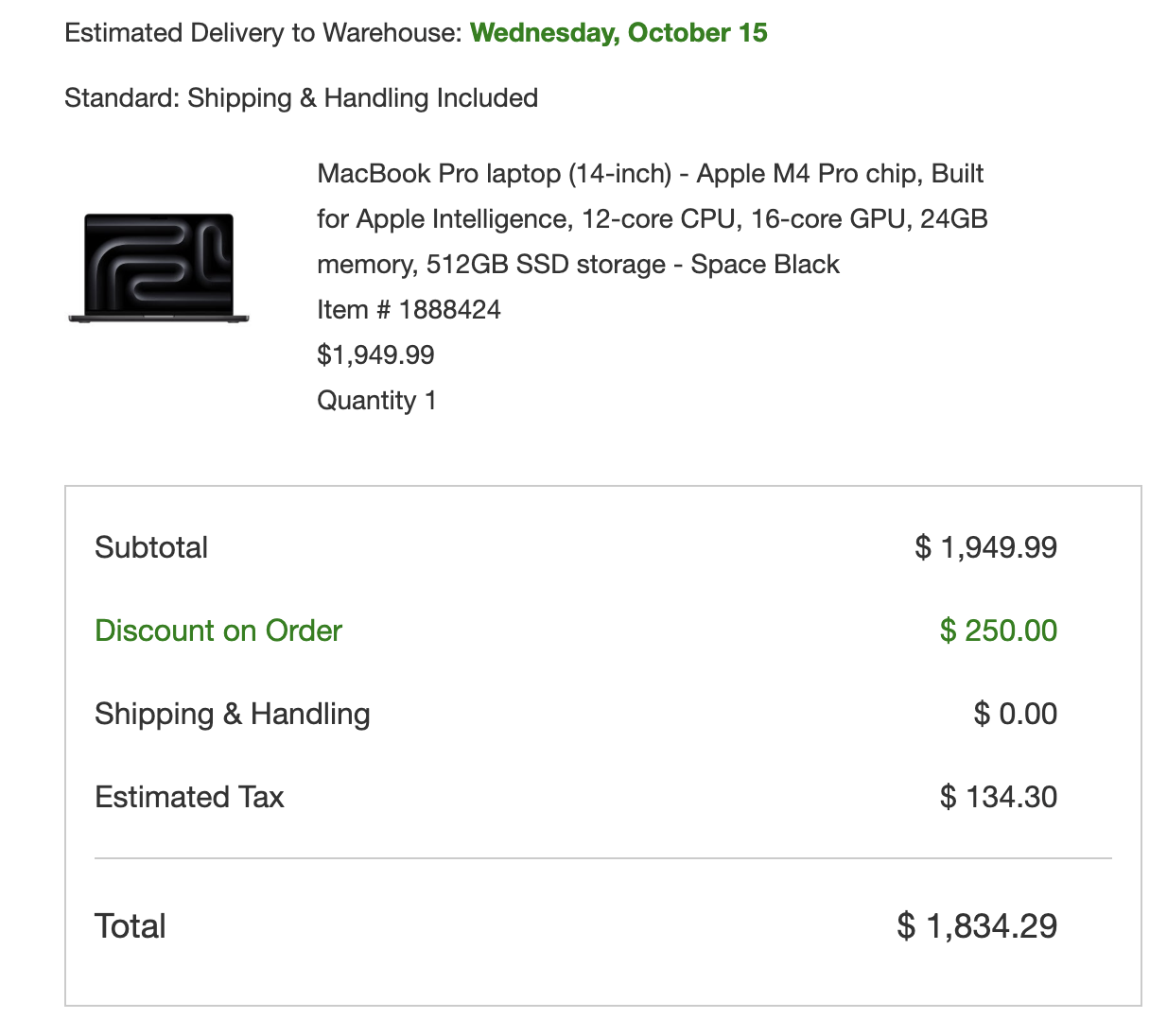
Task: Click the green Wednesday, October 15 date
Action: point(618,33)
